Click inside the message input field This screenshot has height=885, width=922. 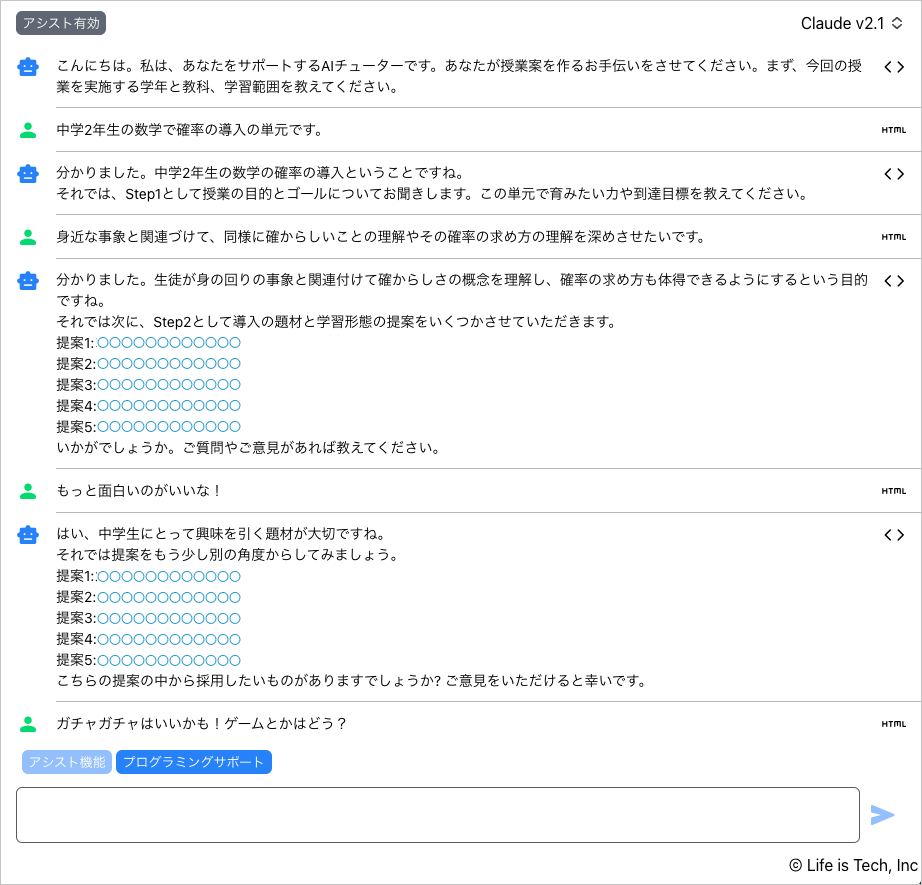click(437, 814)
